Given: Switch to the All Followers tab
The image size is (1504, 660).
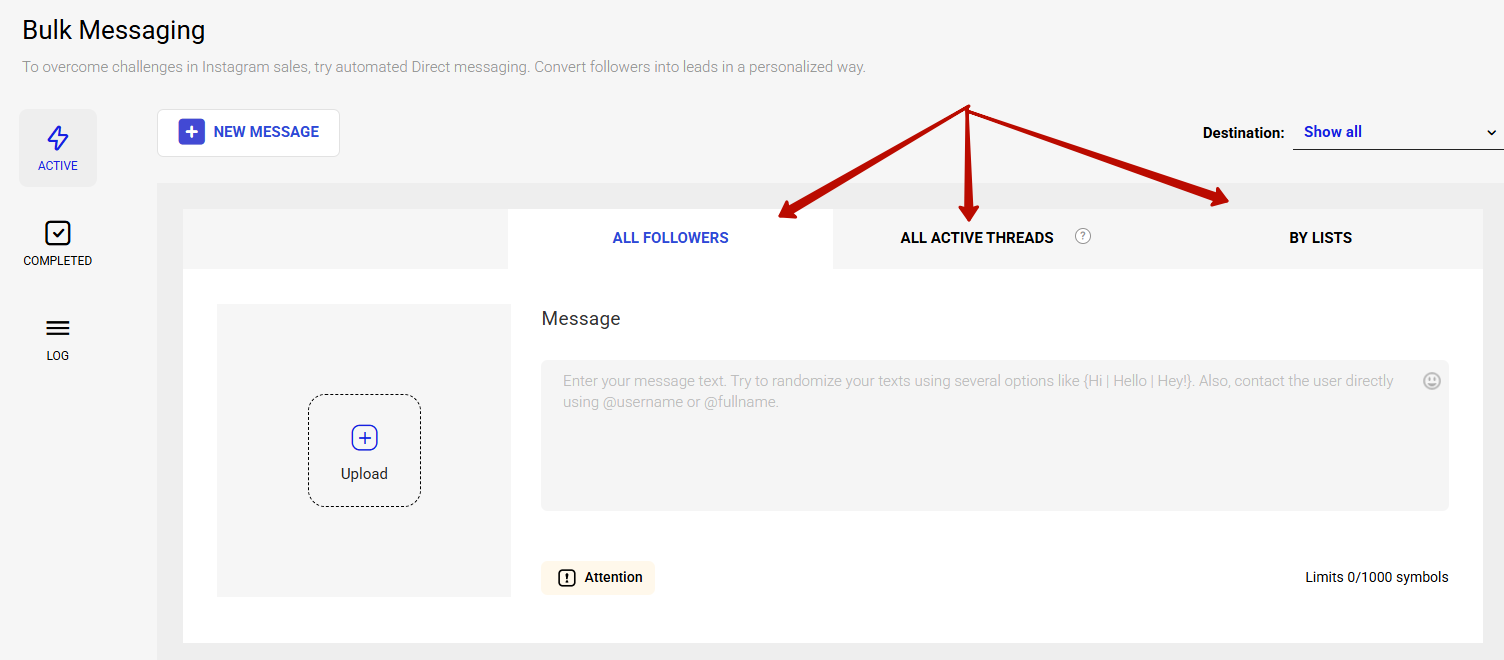Looking at the screenshot, I should (670, 238).
